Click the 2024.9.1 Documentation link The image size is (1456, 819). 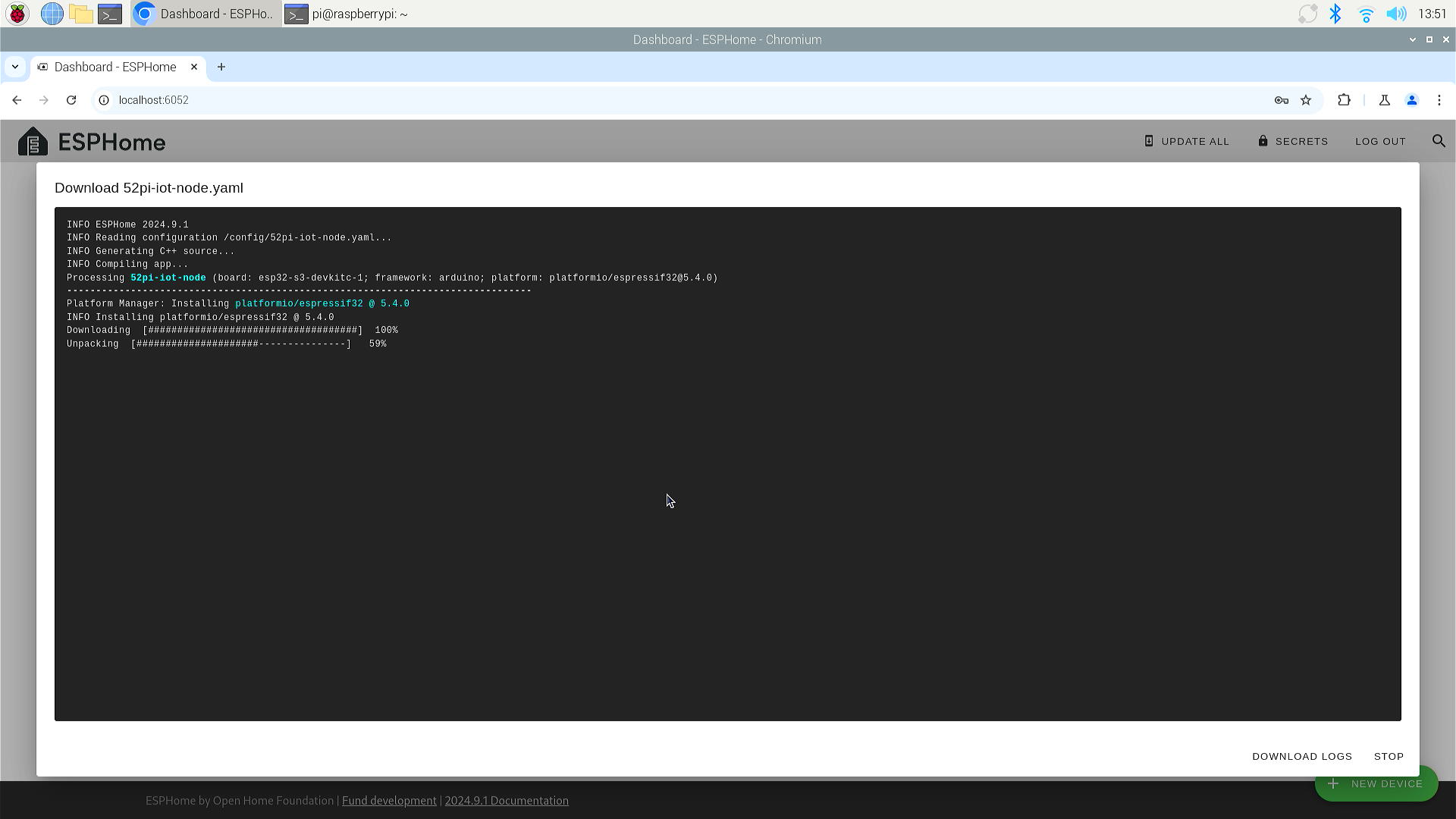coord(506,800)
